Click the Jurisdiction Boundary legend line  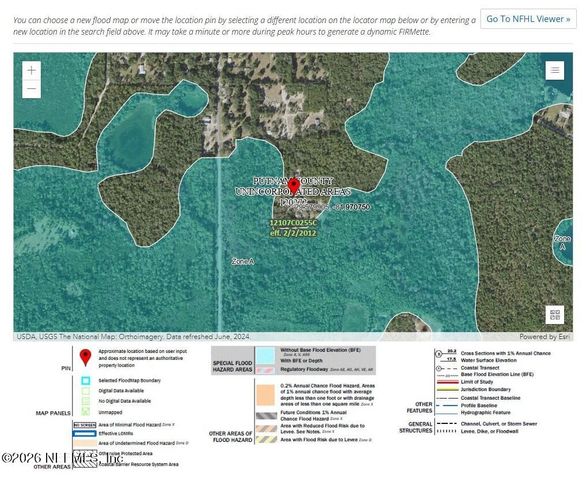pos(447,389)
